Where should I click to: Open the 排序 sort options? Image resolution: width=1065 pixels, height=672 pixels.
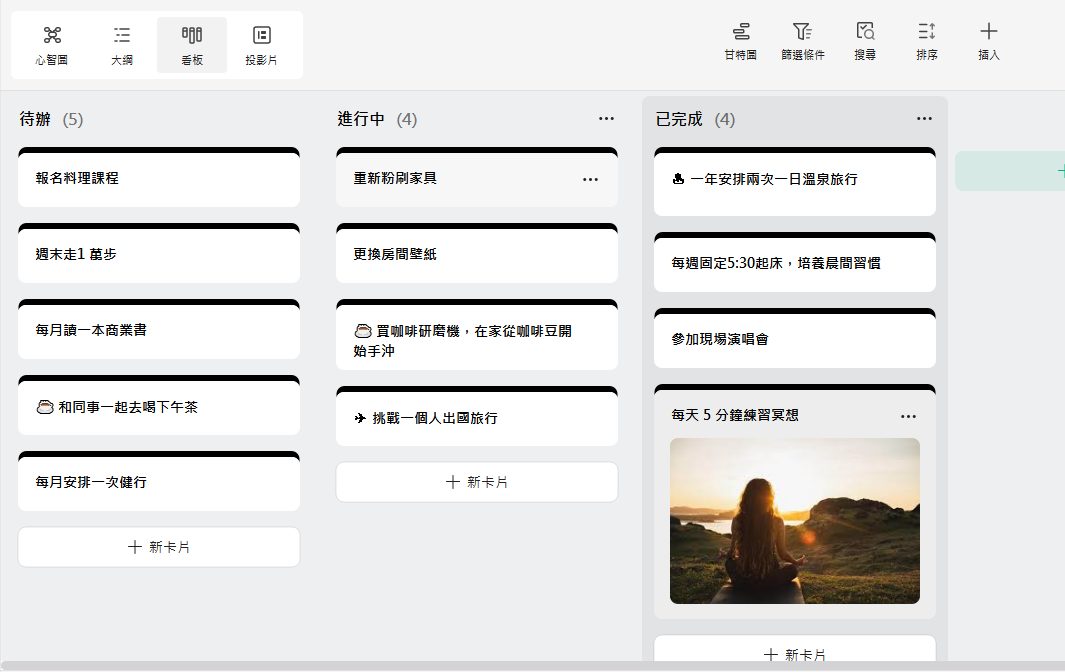[927, 42]
